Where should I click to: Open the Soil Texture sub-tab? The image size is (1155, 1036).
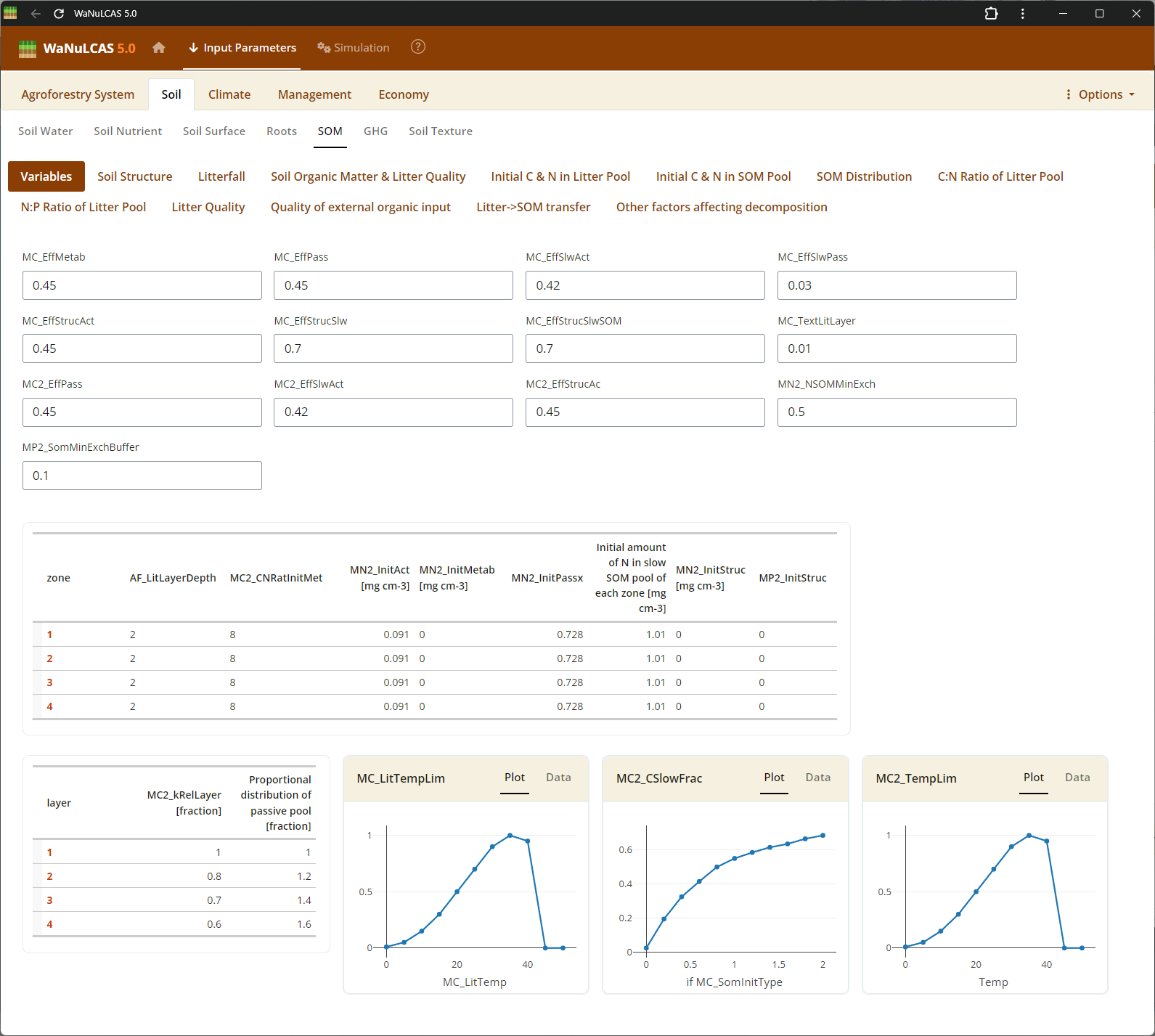[x=440, y=131]
